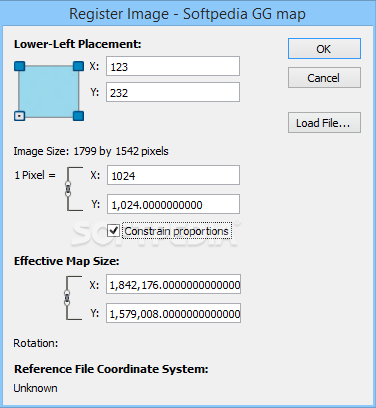Focus the Lower-Left Placement Y field

point(173,92)
